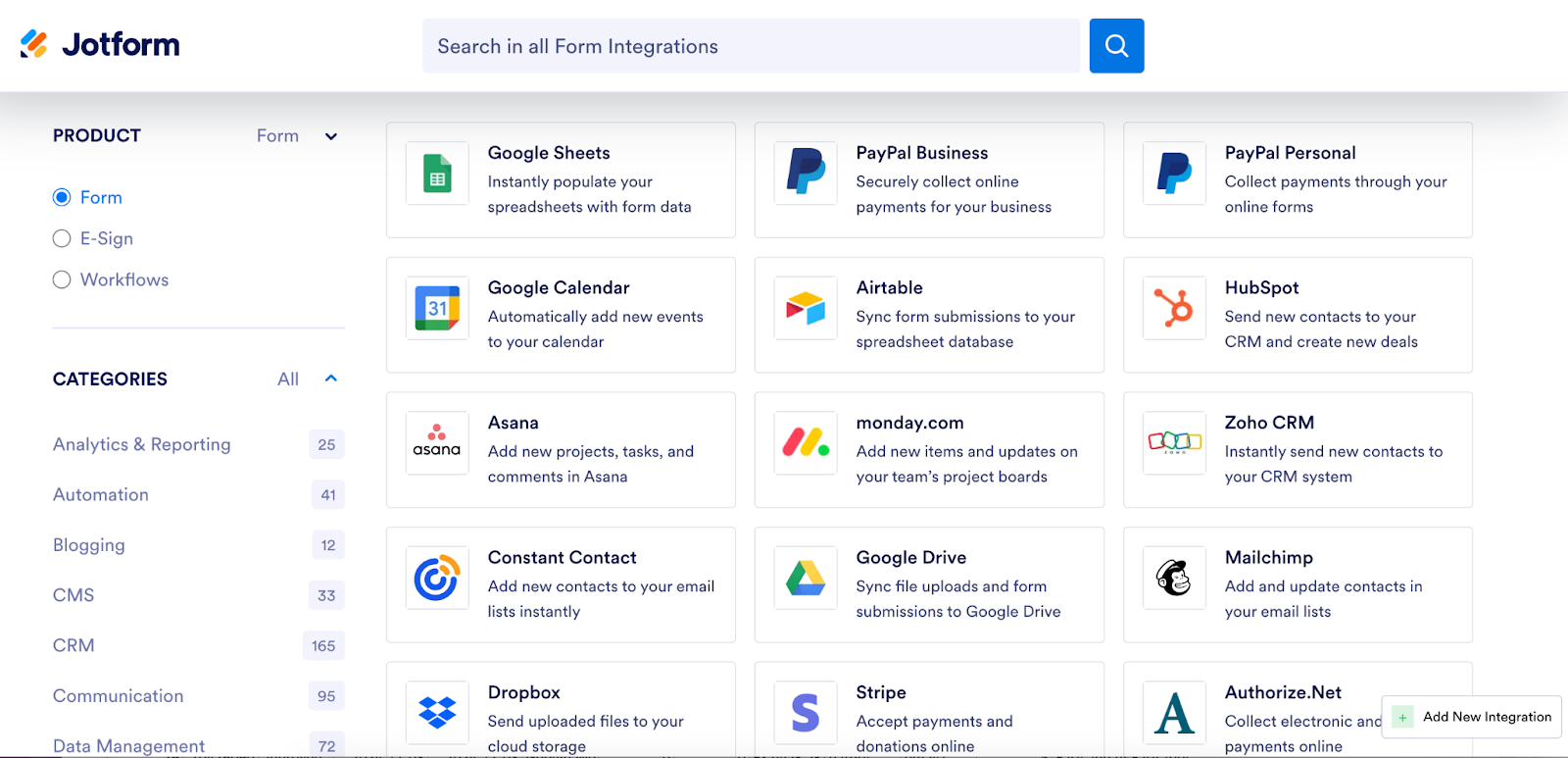The width and height of the screenshot is (1568, 758).
Task: Filter by Analytics & Reporting category
Action: [142, 444]
